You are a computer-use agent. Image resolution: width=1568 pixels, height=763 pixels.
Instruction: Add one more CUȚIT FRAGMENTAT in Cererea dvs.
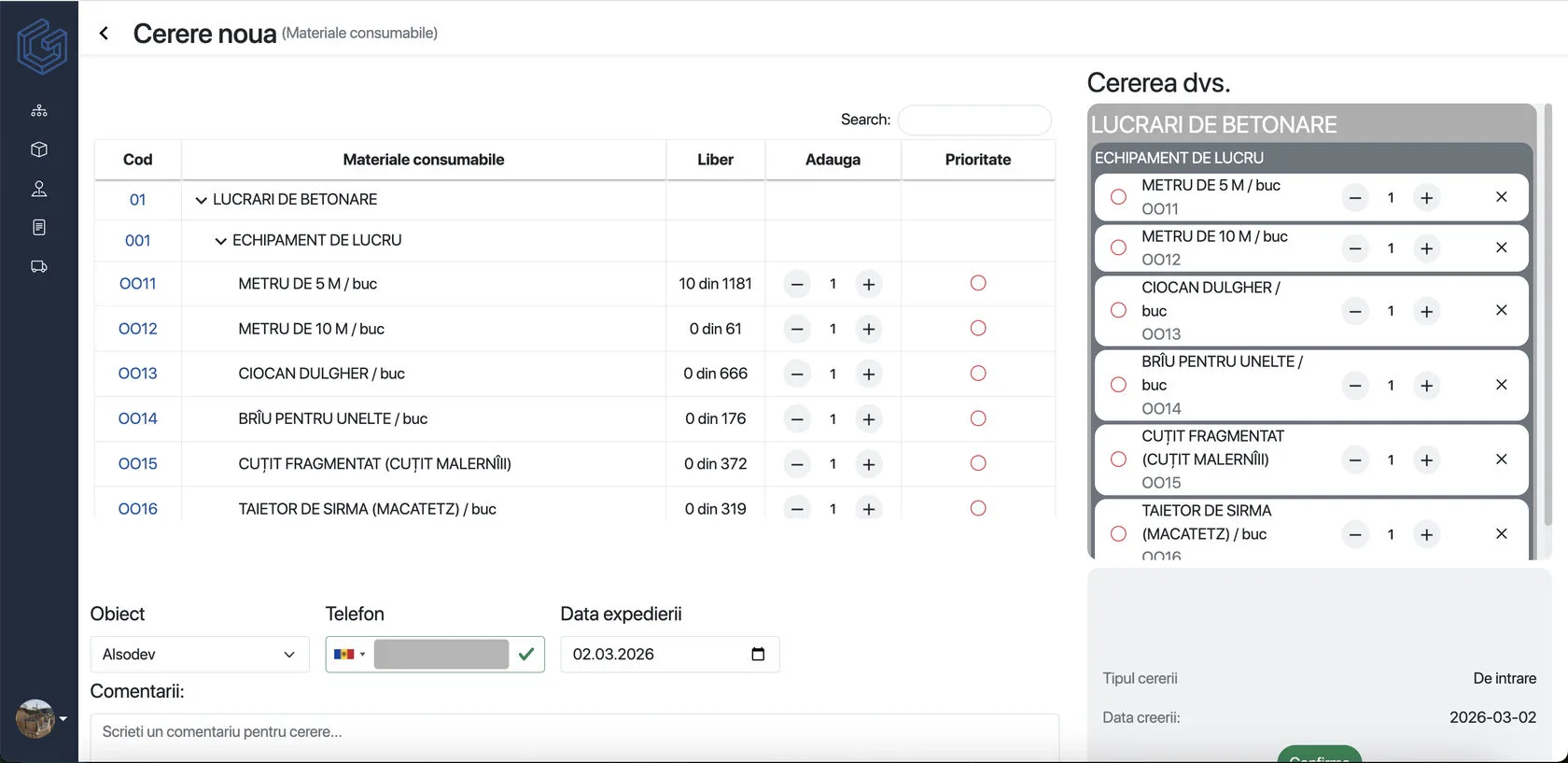[x=1427, y=459]
